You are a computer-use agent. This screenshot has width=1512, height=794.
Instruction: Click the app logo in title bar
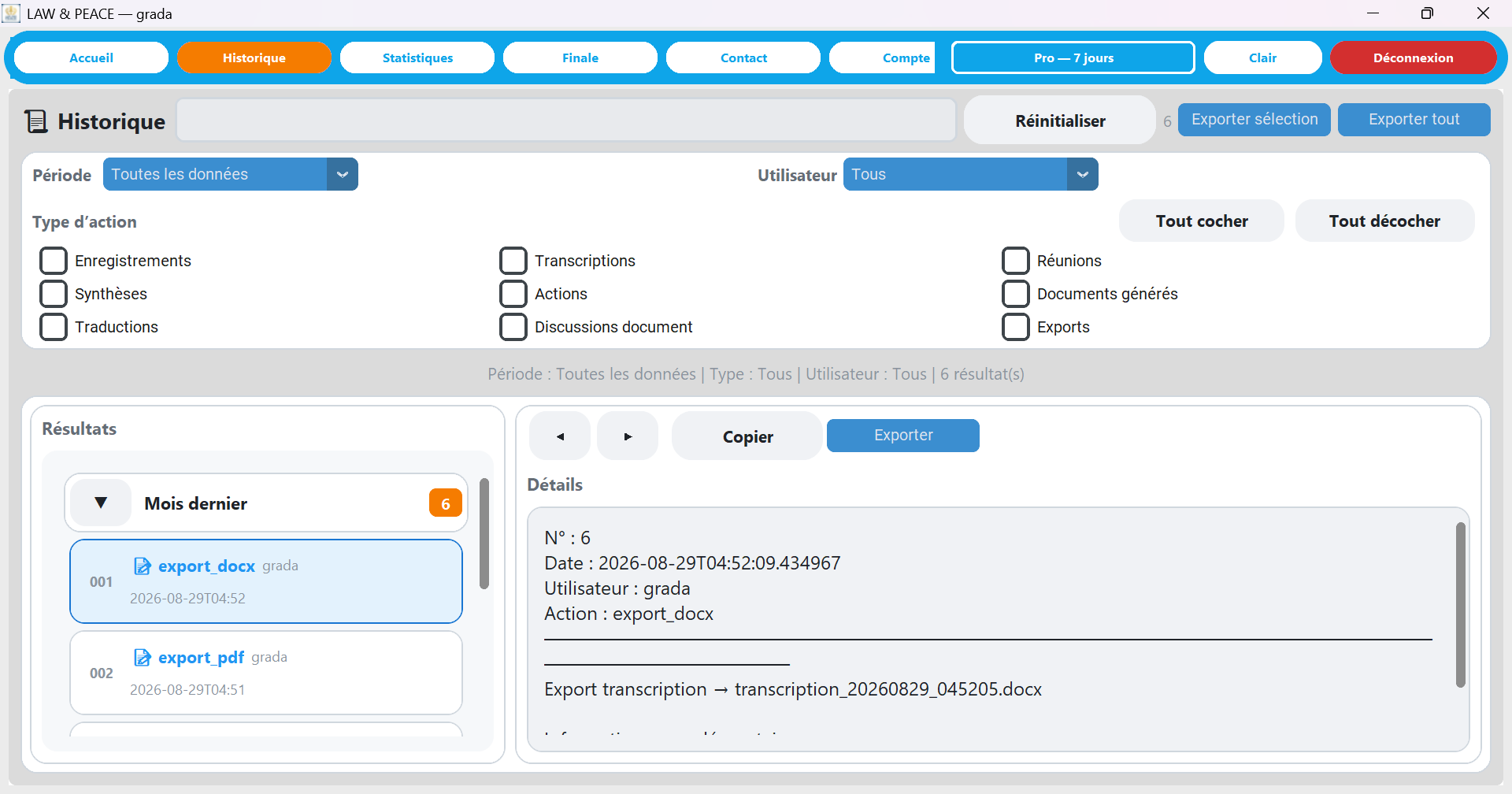[11, 13]
